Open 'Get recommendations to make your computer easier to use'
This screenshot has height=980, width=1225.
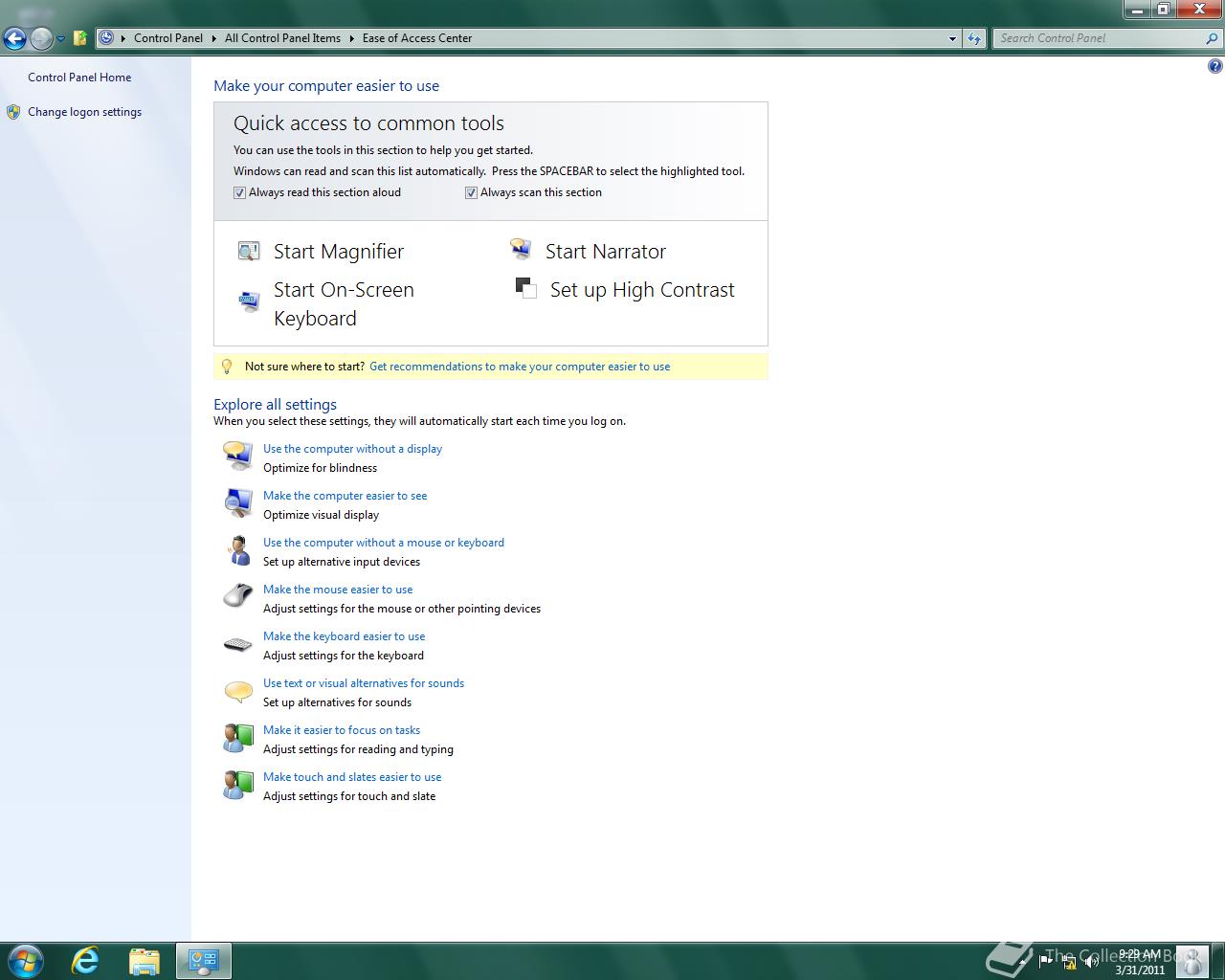pos(520,366)
